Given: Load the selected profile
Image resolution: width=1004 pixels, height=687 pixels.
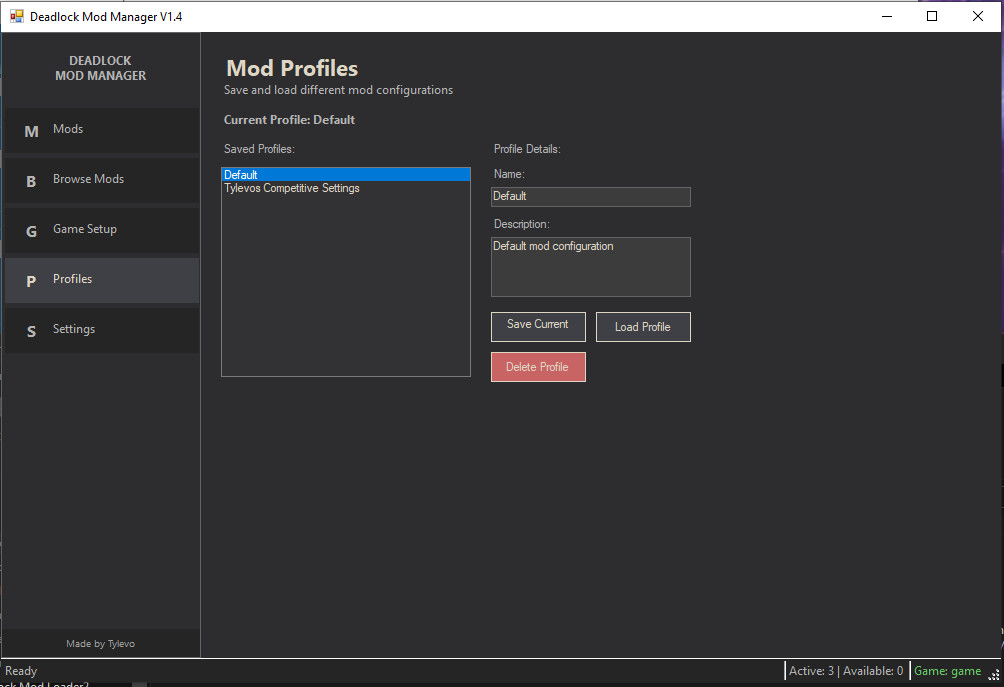Looking at the screenshot, I should tap(643, 326).
